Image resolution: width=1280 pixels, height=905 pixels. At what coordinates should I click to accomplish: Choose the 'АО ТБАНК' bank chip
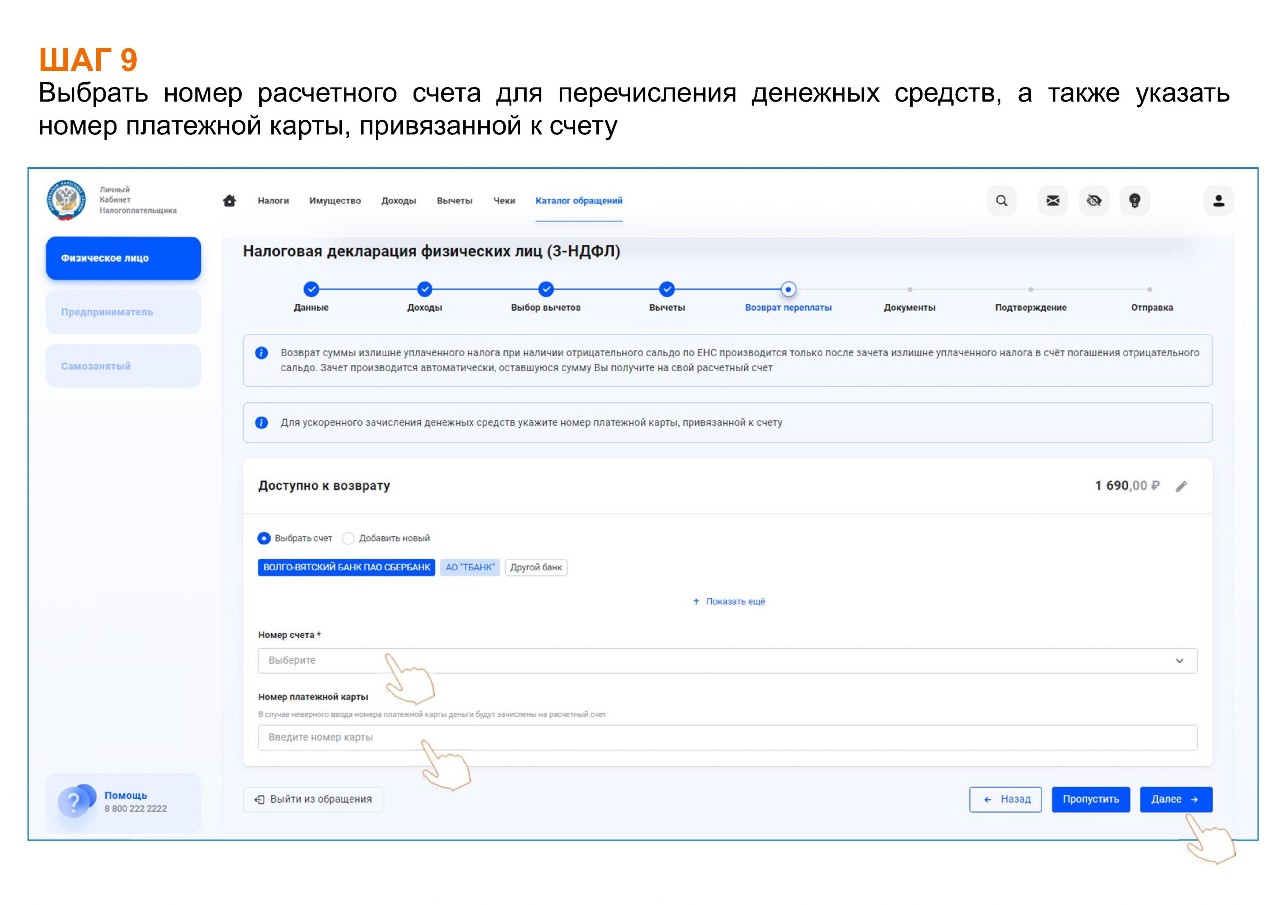point(469,567)
